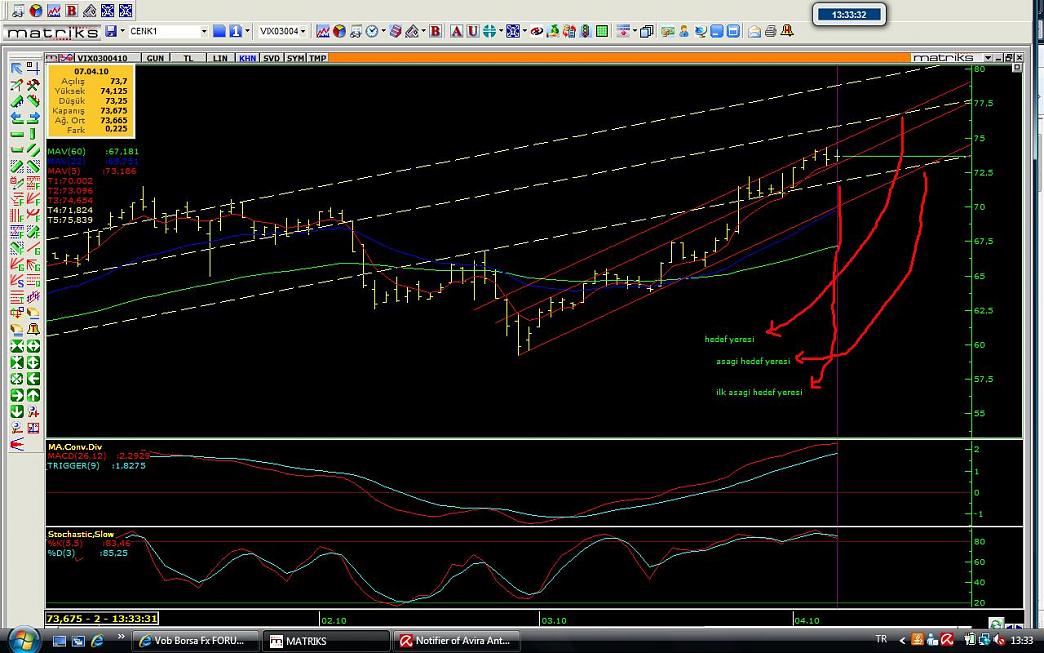This screenshot has height=653, width=1044.
Task: Select the GUN period tab
Action: point(156,58)
